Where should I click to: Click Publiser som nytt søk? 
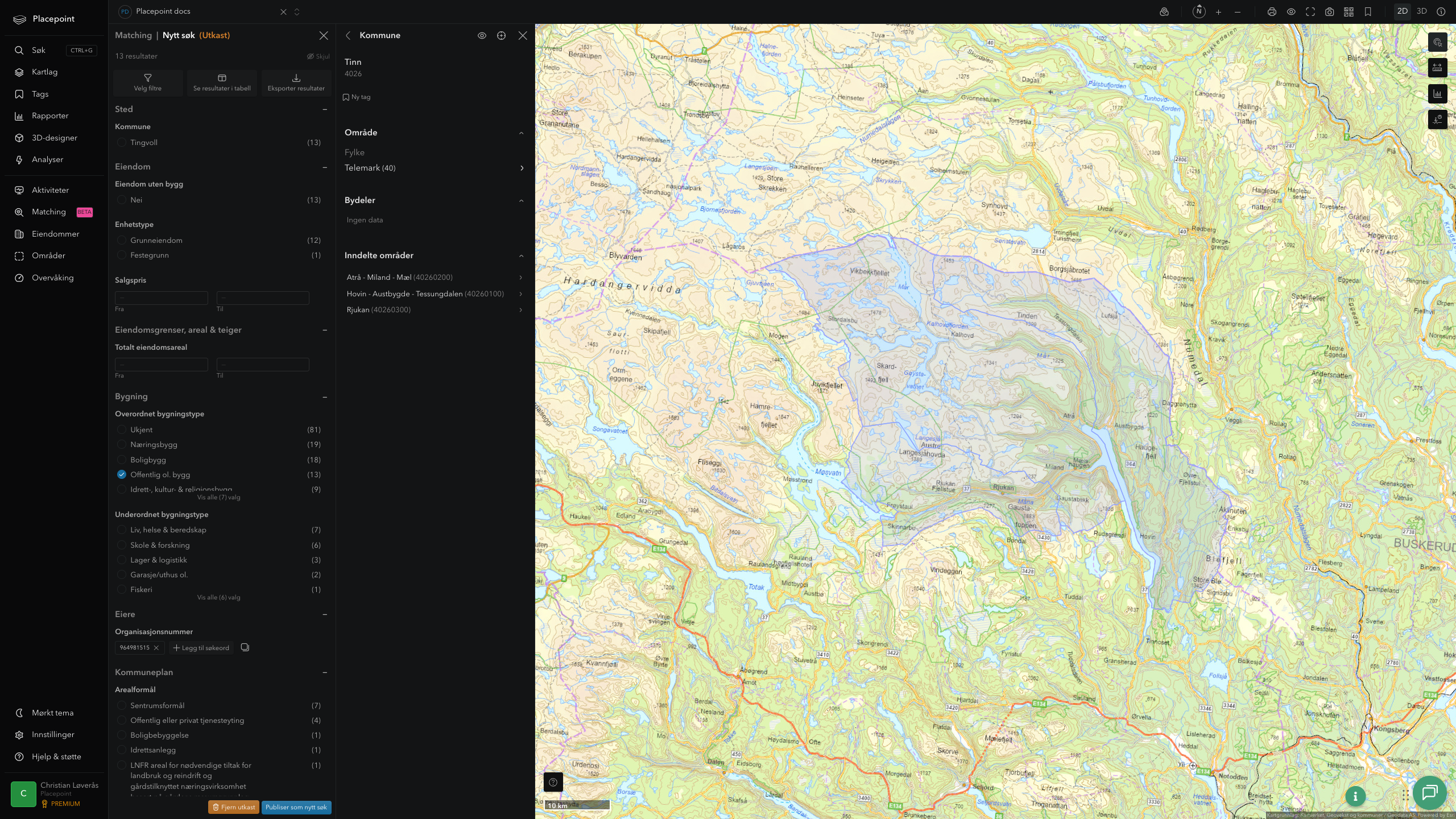pos(296,807)
